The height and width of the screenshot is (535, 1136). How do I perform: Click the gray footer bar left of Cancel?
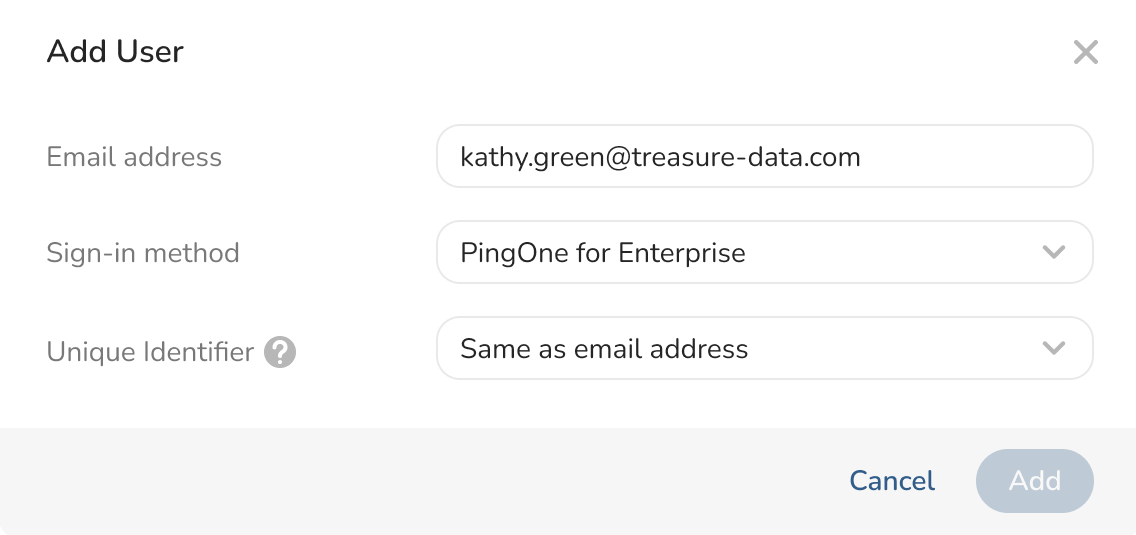pyautogui.click(x=400, y=481)
